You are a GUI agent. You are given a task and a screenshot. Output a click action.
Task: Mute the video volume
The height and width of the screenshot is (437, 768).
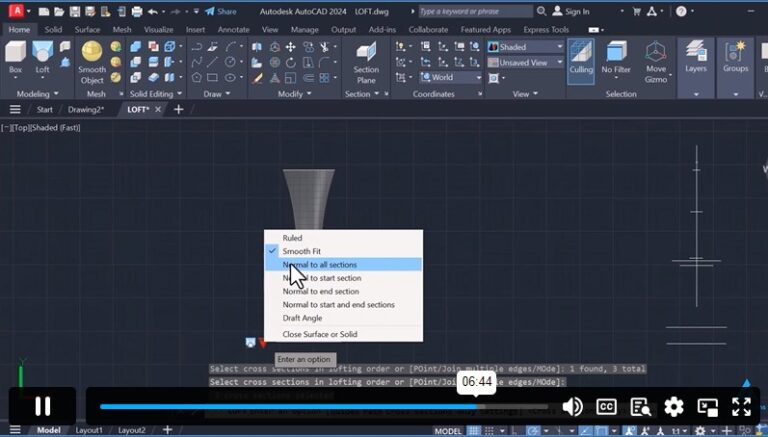tap(572, 407)
